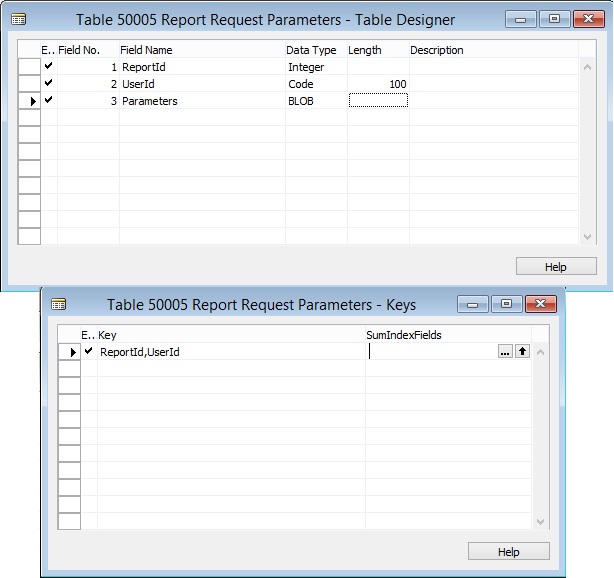The width and height of the screenshot is (614, 578).
Task: Toggle Enabled checkmark for UserId field
Action: [49, 83]
